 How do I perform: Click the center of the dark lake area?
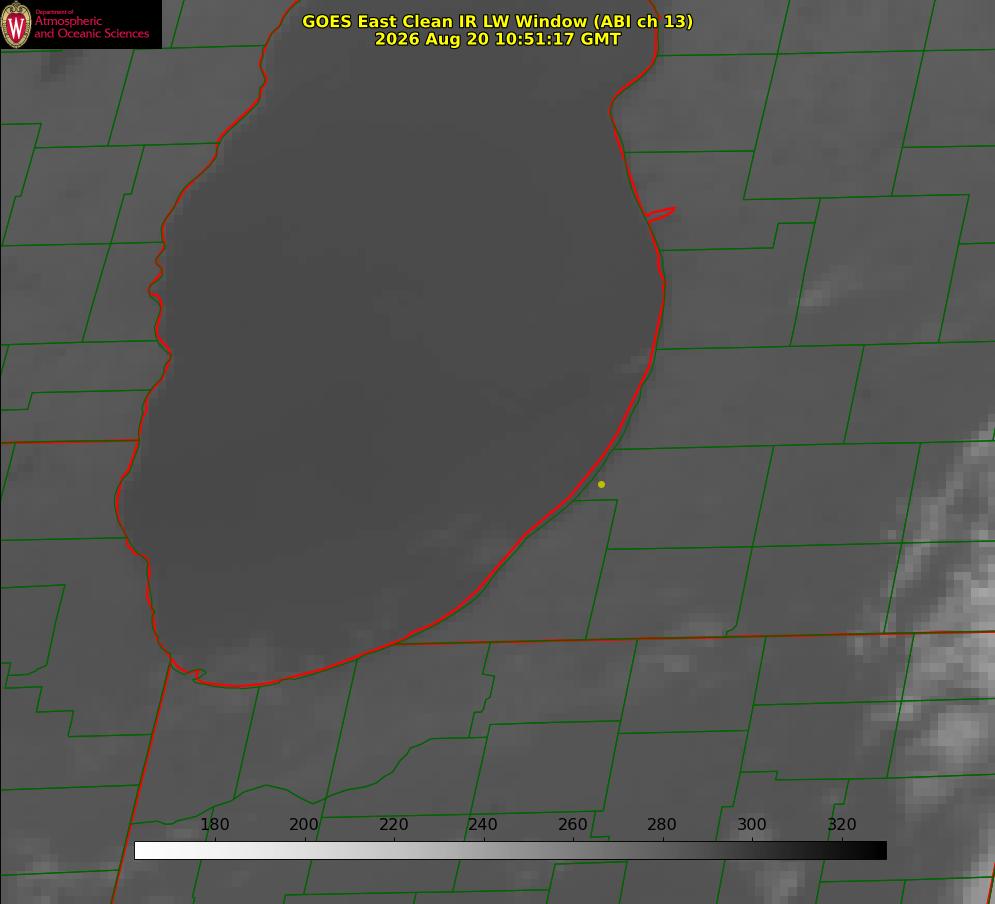coord(393,343)
